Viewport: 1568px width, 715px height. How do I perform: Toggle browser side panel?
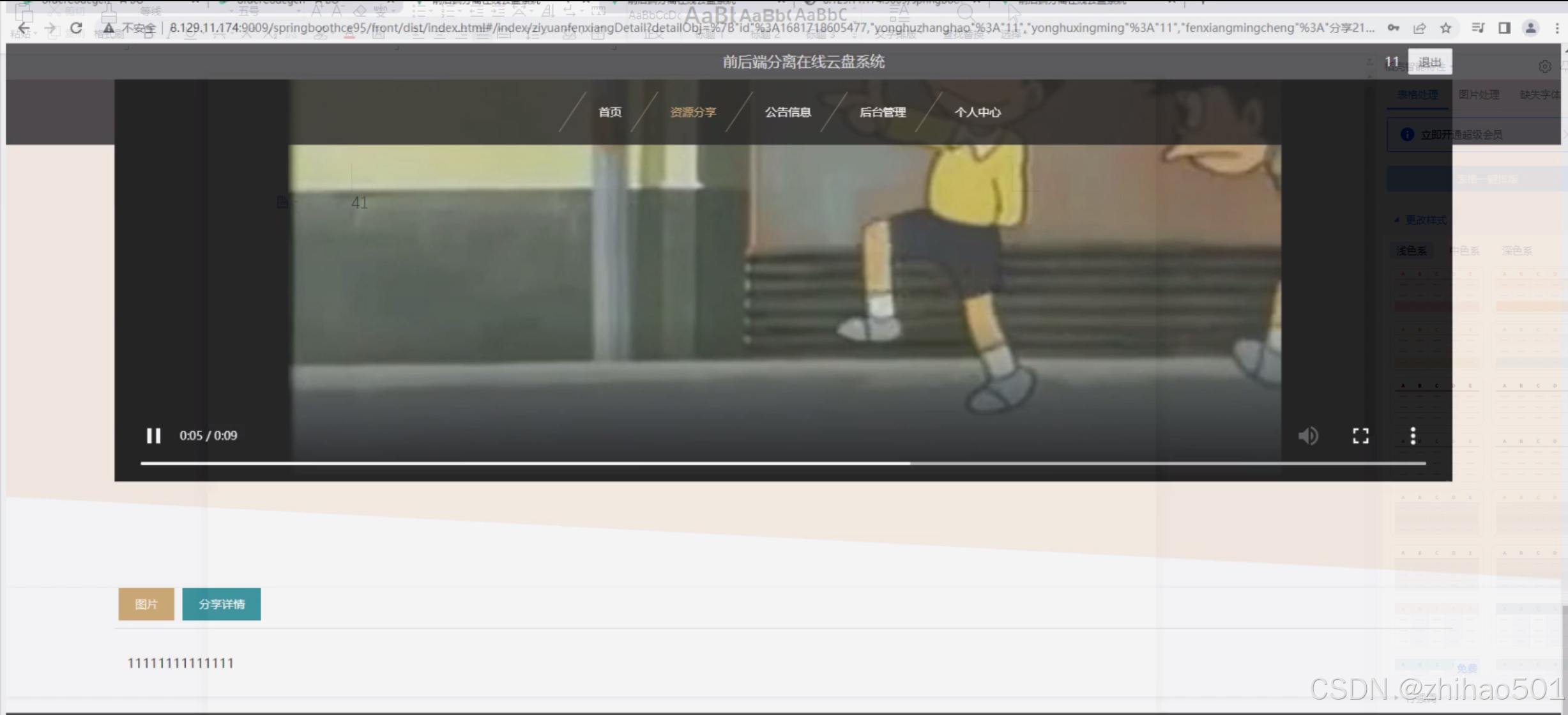[1504, 28]
